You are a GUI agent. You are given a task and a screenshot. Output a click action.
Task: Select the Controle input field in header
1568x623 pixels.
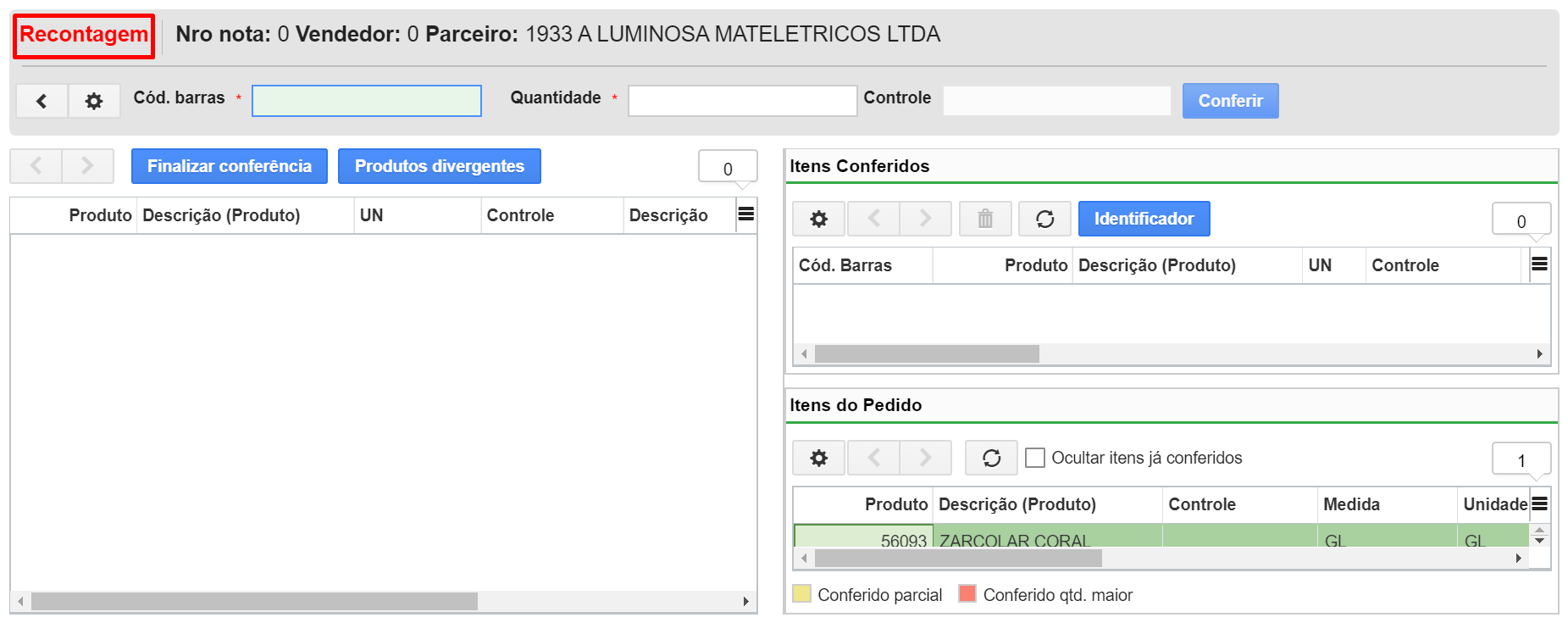tap(1056, 101)
